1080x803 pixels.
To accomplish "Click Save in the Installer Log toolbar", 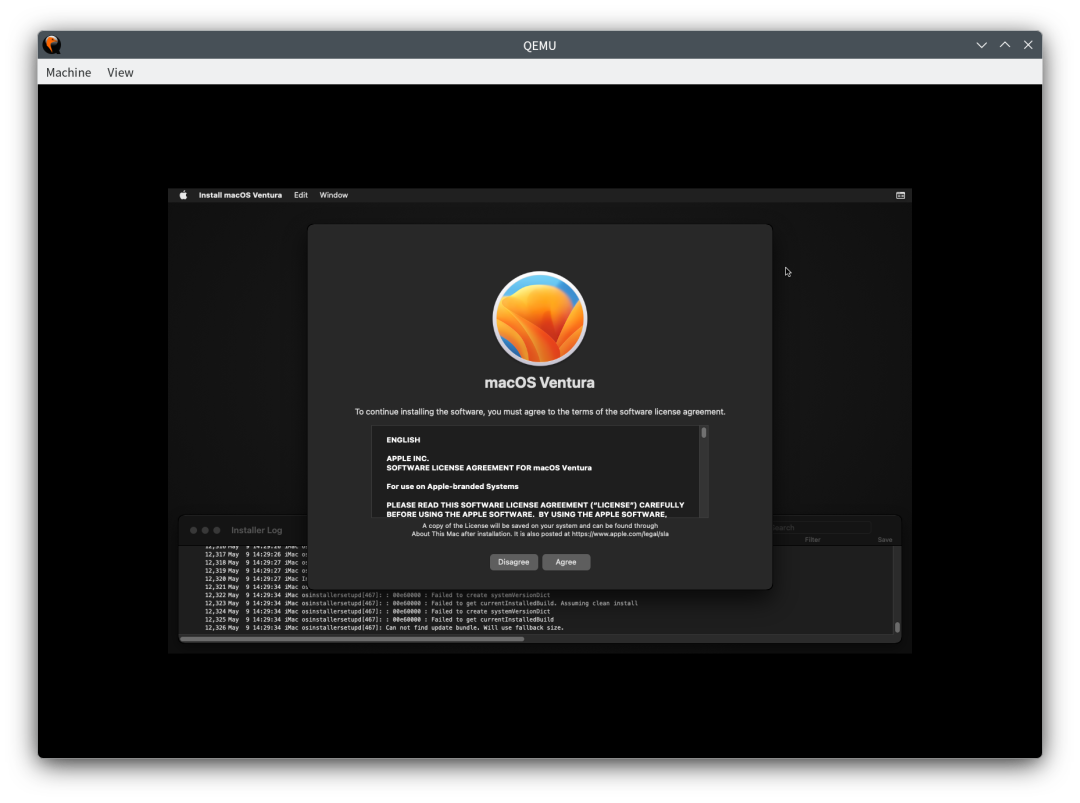I will click(x=885, y=540).
